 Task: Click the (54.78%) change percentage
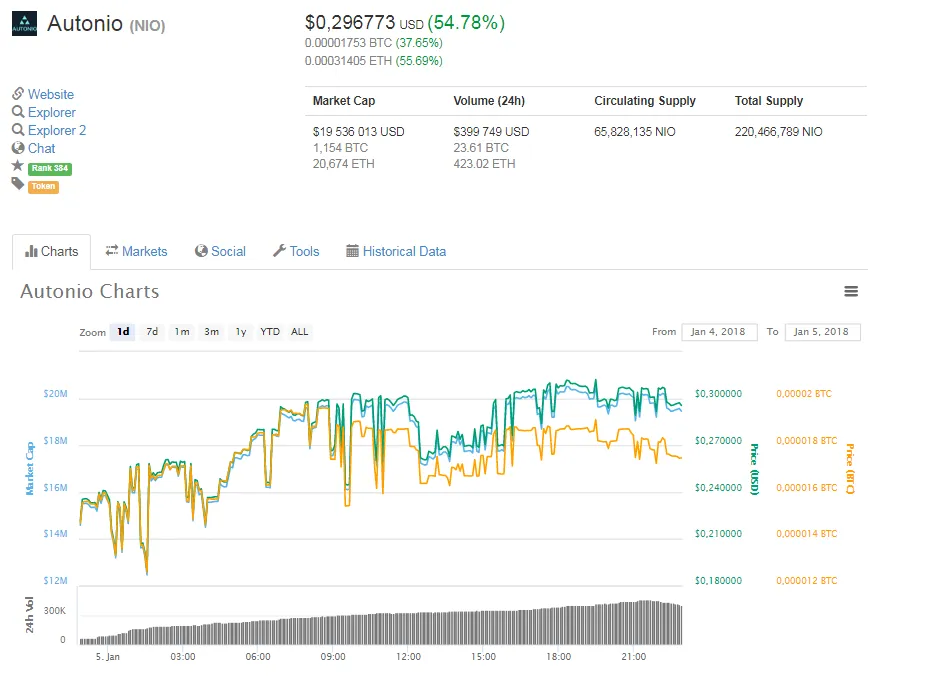(x=466, y=23)
